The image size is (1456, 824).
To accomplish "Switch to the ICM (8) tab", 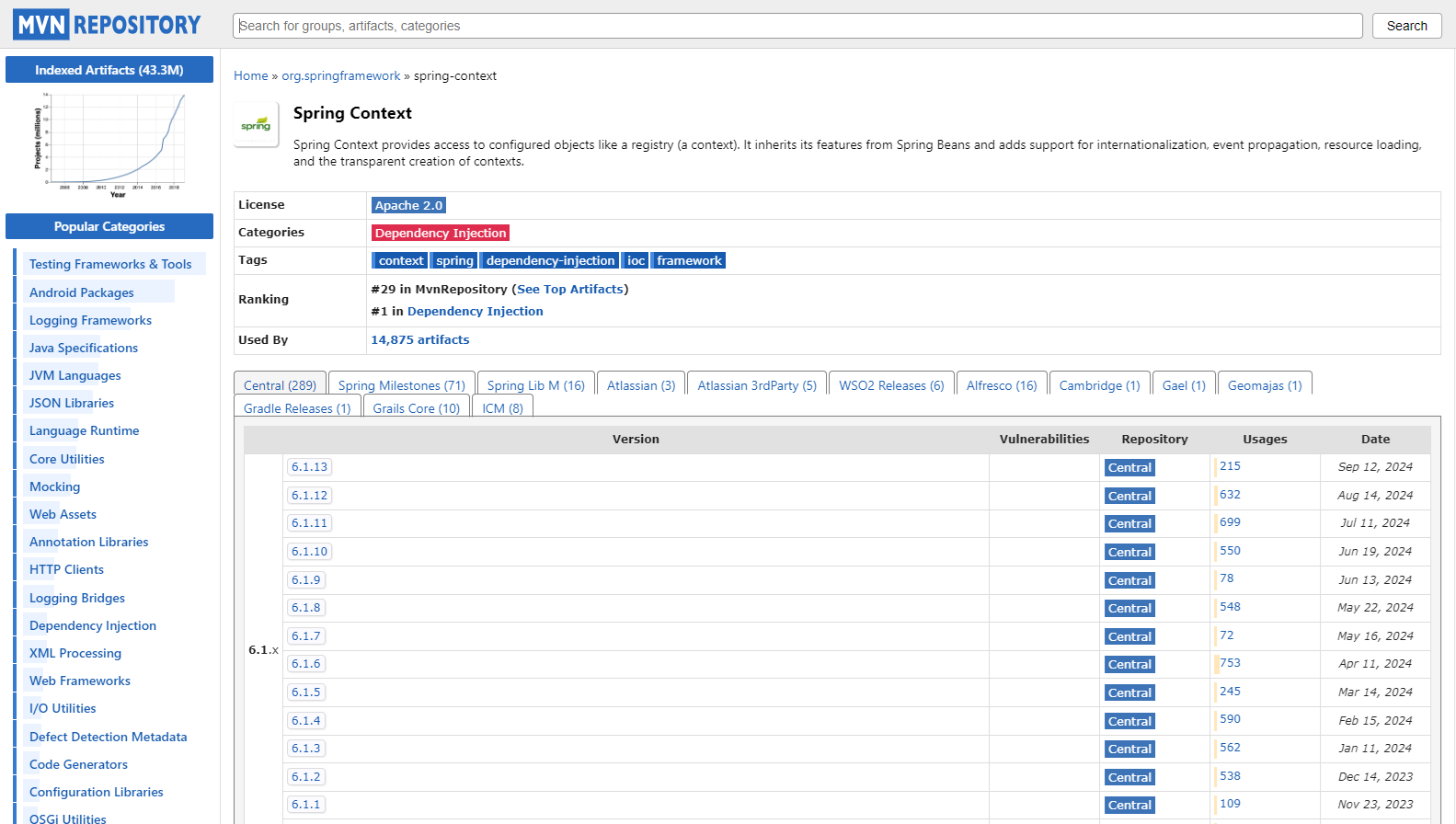I will [502, 408].
